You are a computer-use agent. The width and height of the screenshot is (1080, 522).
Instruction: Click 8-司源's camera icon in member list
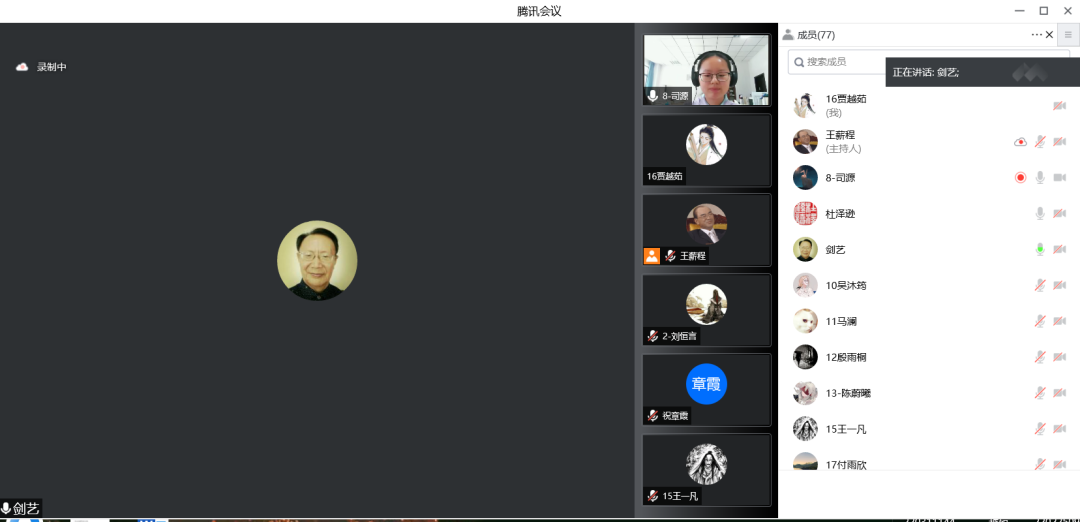(1059, 177)
